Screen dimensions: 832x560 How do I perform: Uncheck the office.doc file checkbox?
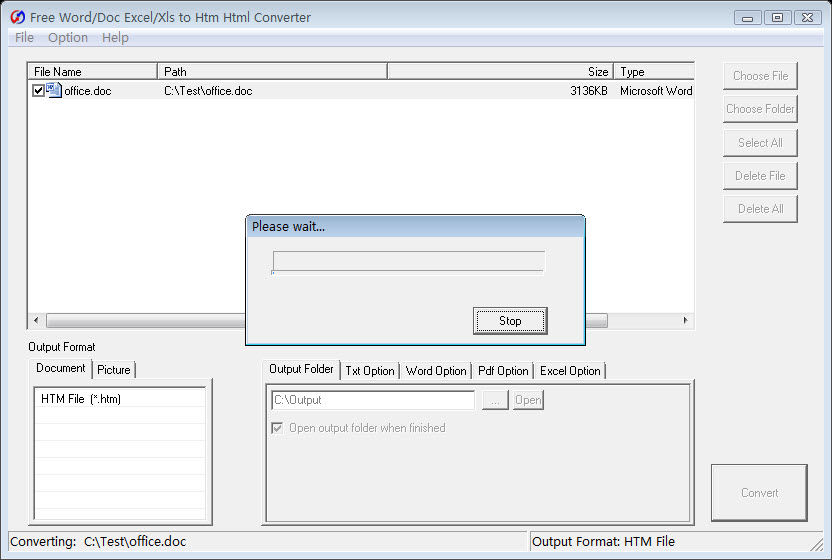coord(38,90)
